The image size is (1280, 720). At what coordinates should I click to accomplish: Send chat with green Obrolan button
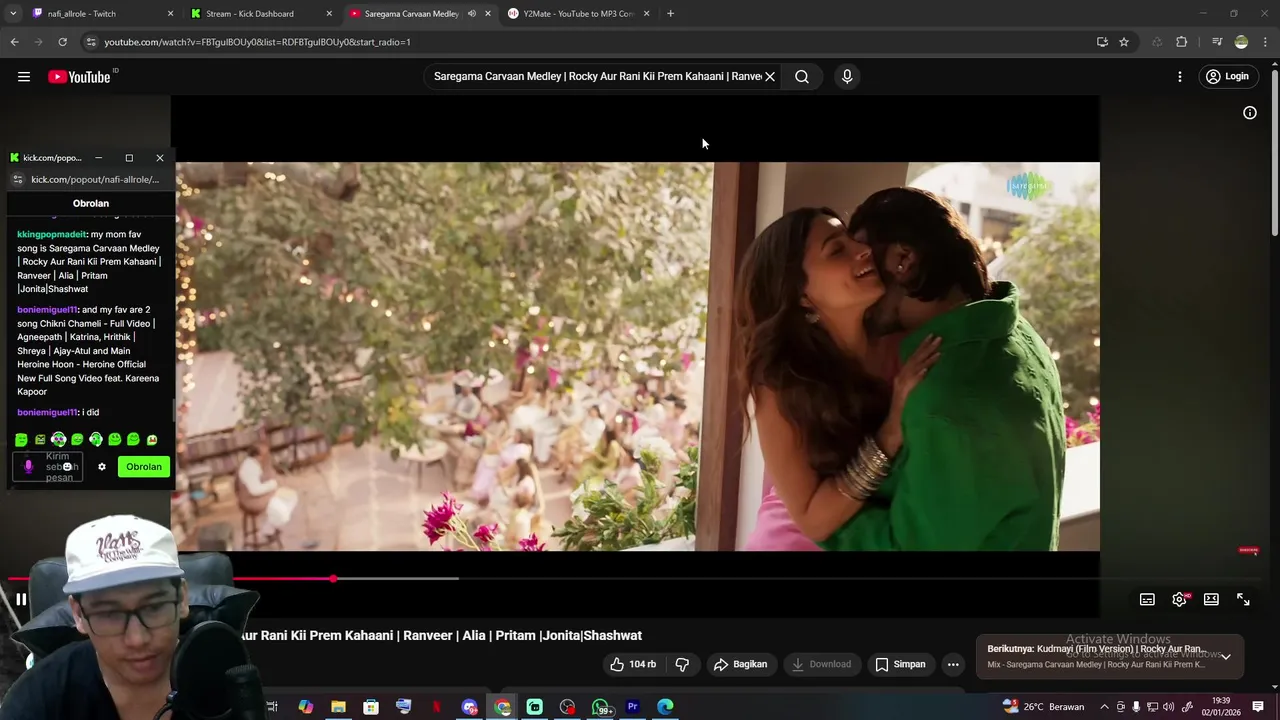(x=143, y=467)
